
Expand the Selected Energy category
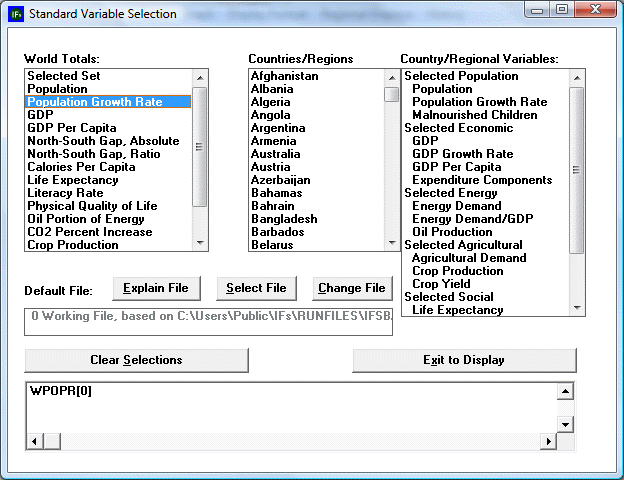pyautogui.click(x=453, y=193)
